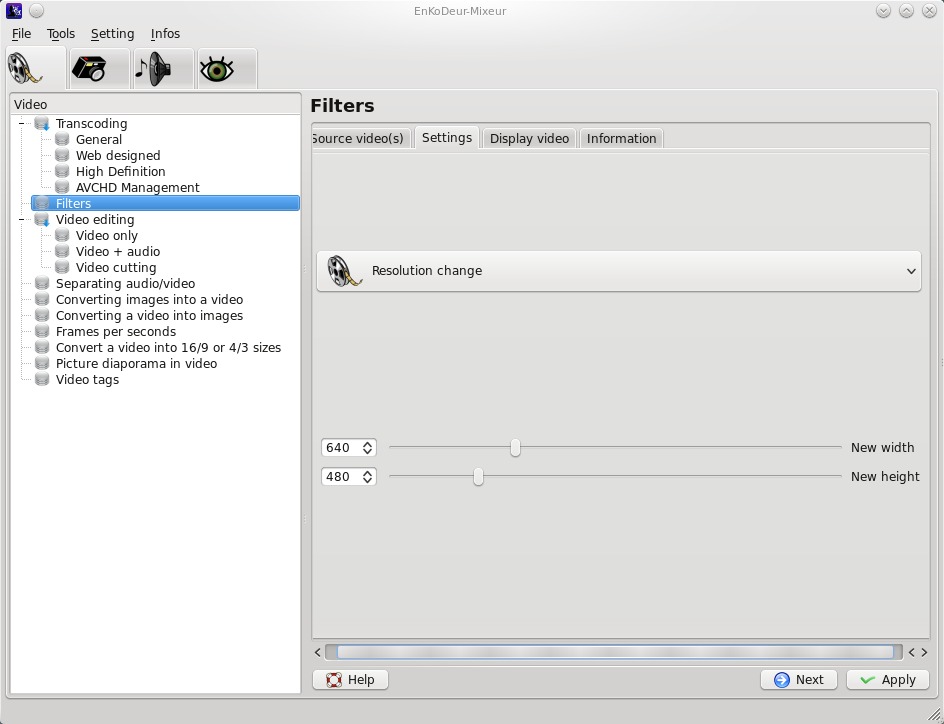
Task: Click the progress bar at the bottom
Action: 614,652
